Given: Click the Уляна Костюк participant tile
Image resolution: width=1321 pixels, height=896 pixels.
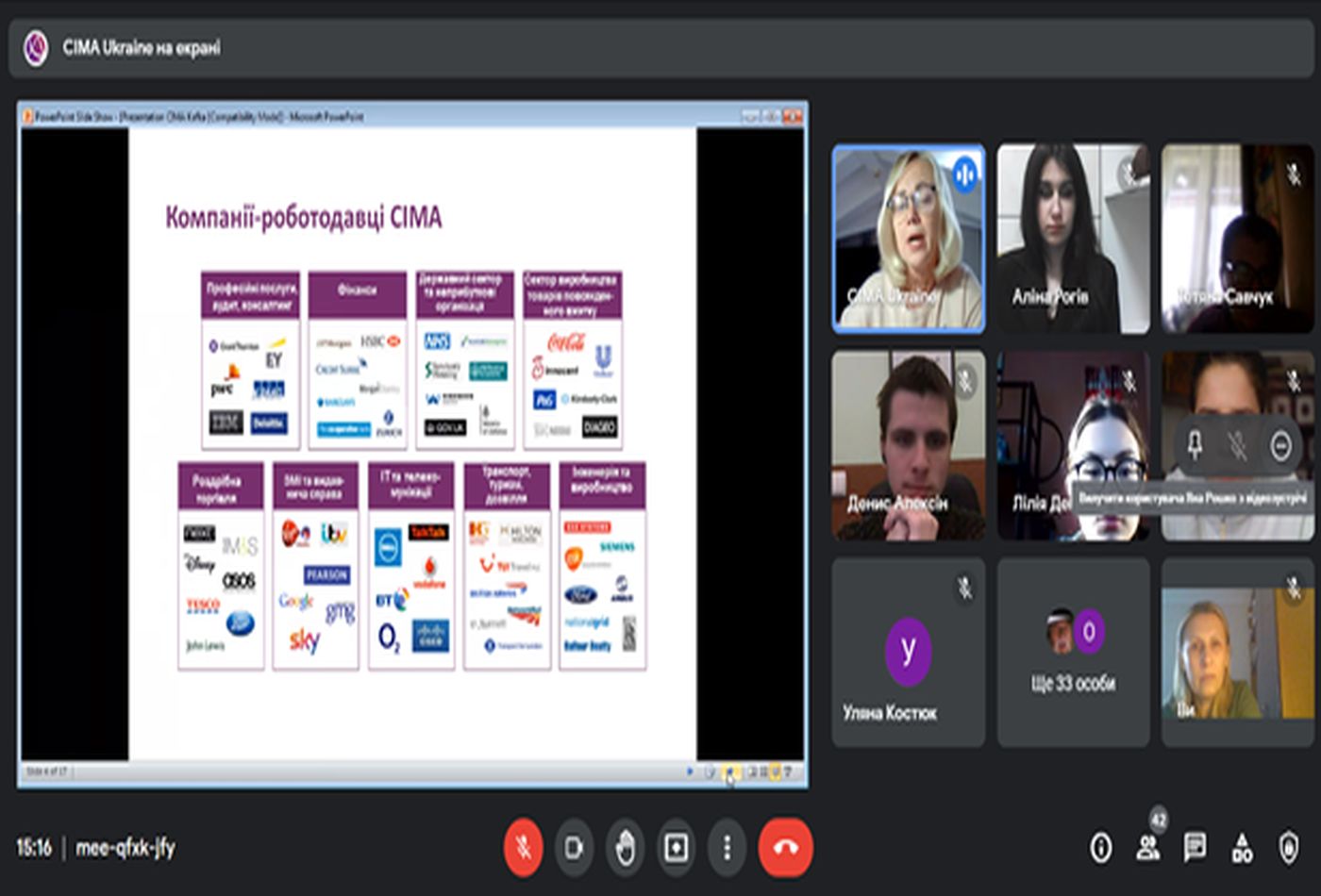Looking at the screenshot, I should [x=908, y=652].
